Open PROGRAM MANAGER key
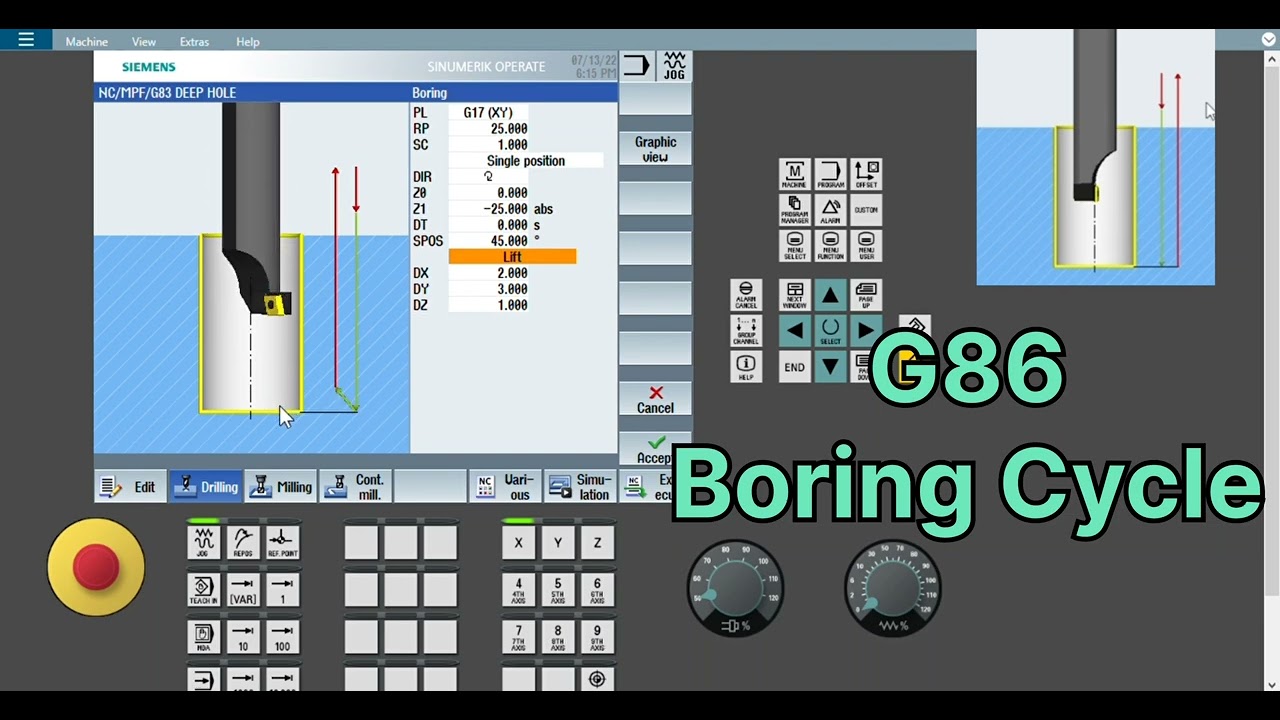1280x720 pixels. tap(794, 210)
